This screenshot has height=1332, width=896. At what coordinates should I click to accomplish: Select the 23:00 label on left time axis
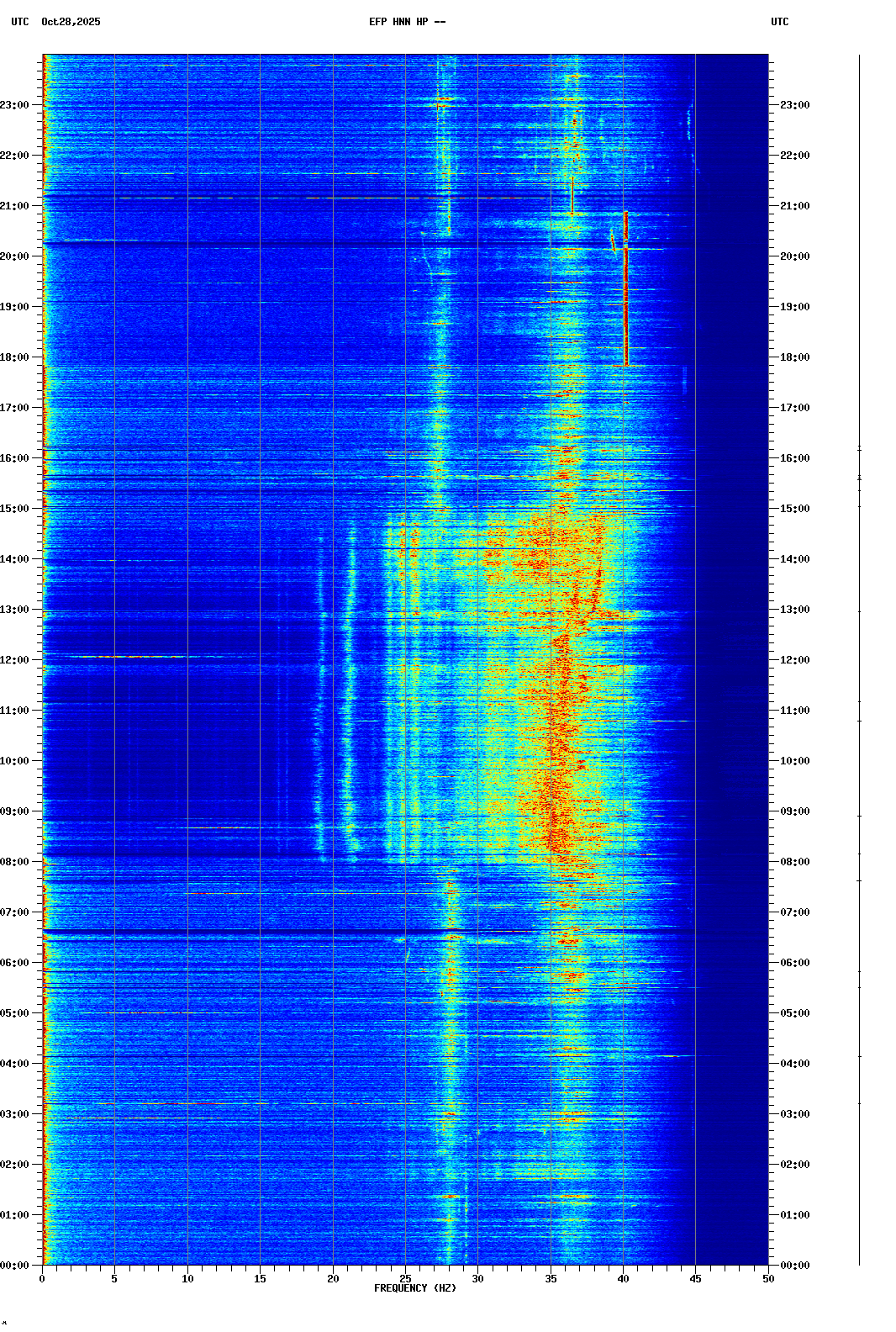[15, 105]
